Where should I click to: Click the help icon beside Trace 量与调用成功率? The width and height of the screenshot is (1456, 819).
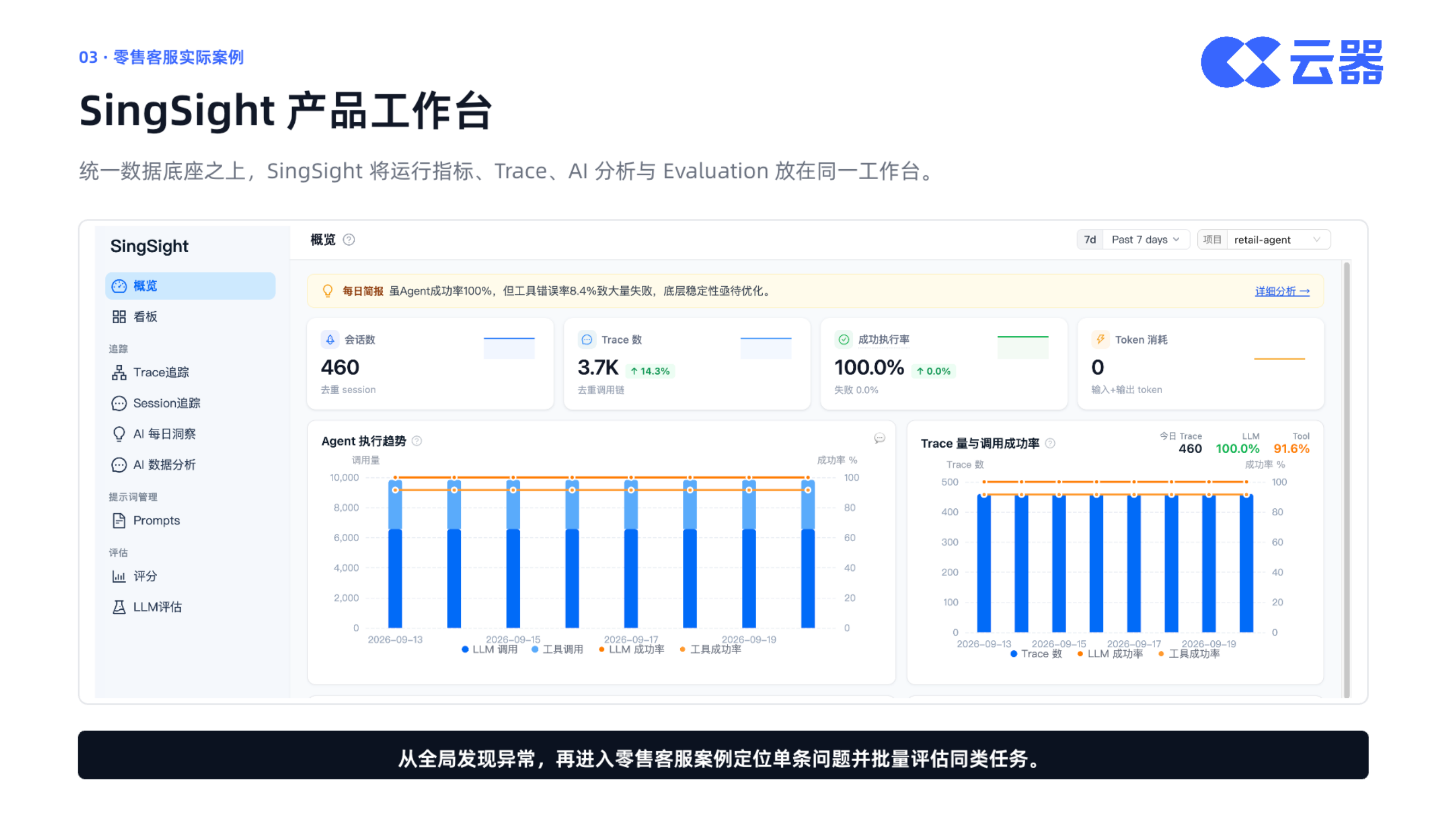pos(1050,443)
